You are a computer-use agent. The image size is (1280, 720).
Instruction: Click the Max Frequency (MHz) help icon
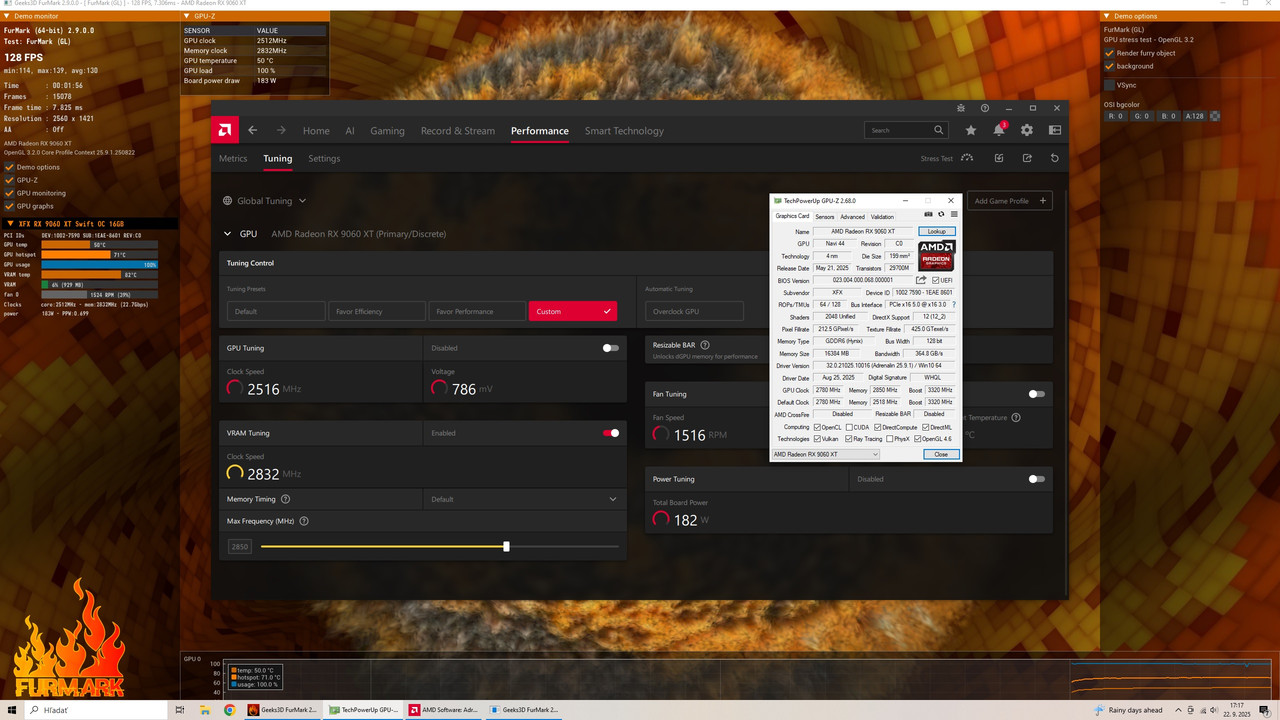click(x=304, y=521)
